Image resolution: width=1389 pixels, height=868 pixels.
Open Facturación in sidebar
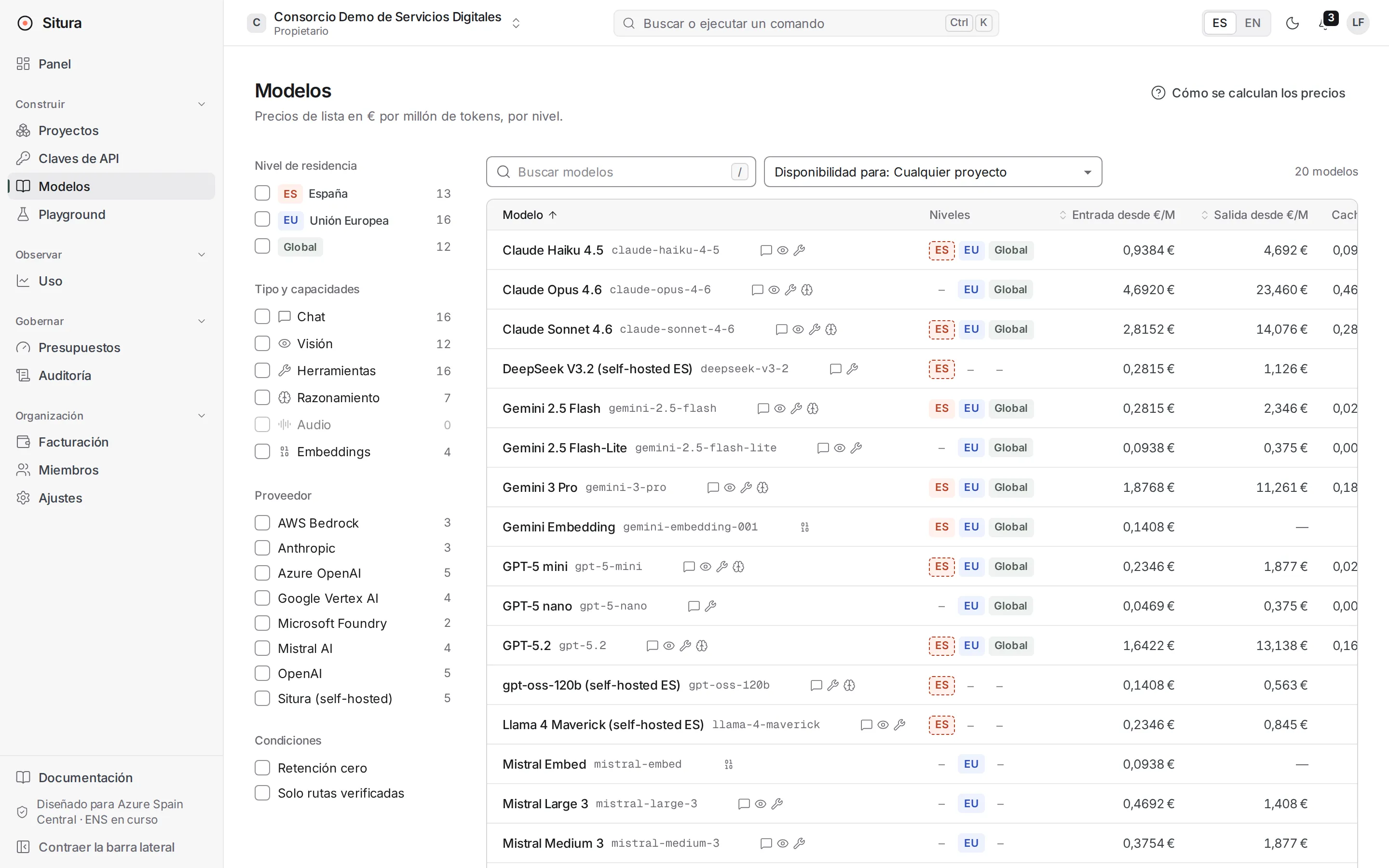coord(111,442)
